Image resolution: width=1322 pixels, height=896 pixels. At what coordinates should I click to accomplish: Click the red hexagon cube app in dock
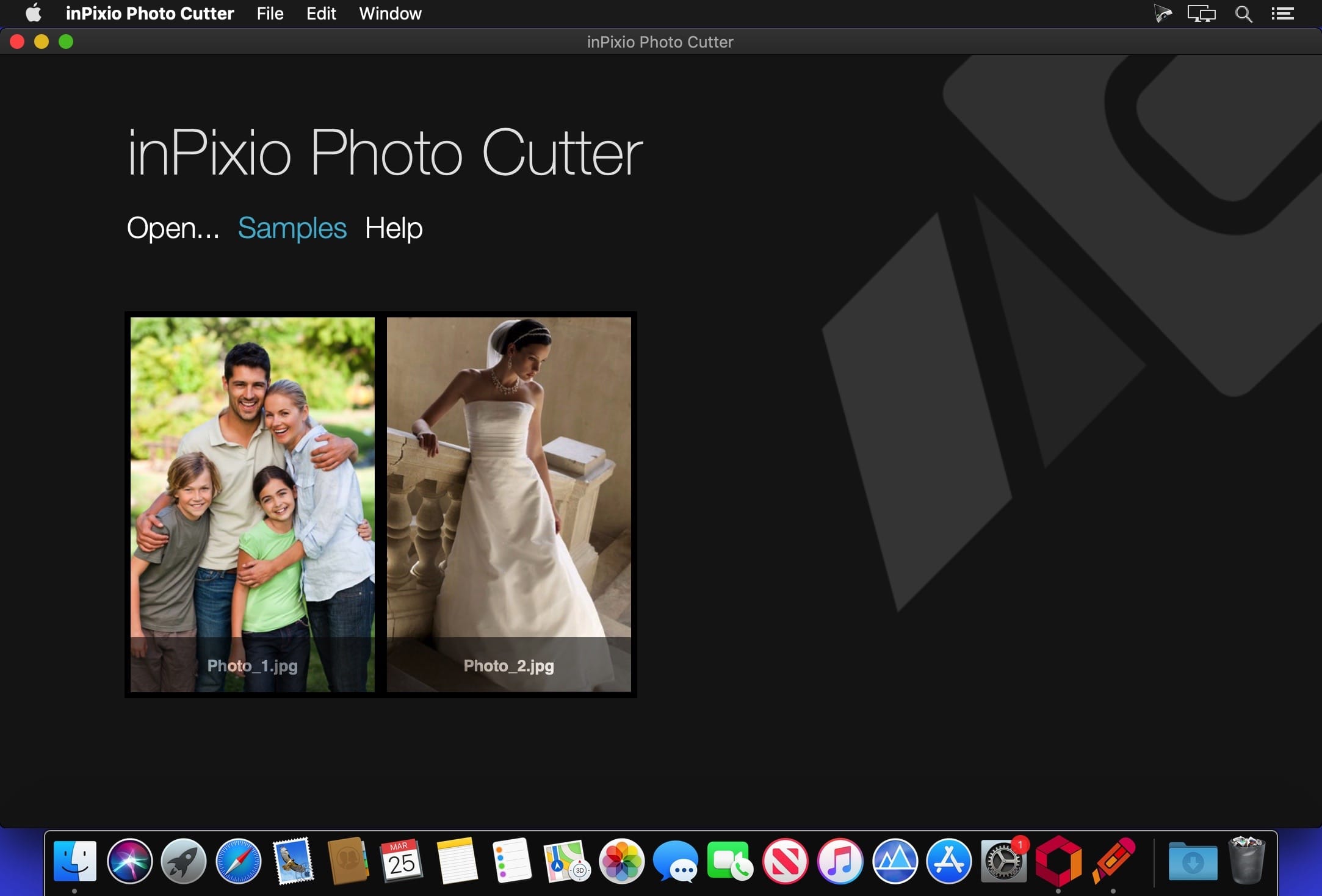[1058, 861]
